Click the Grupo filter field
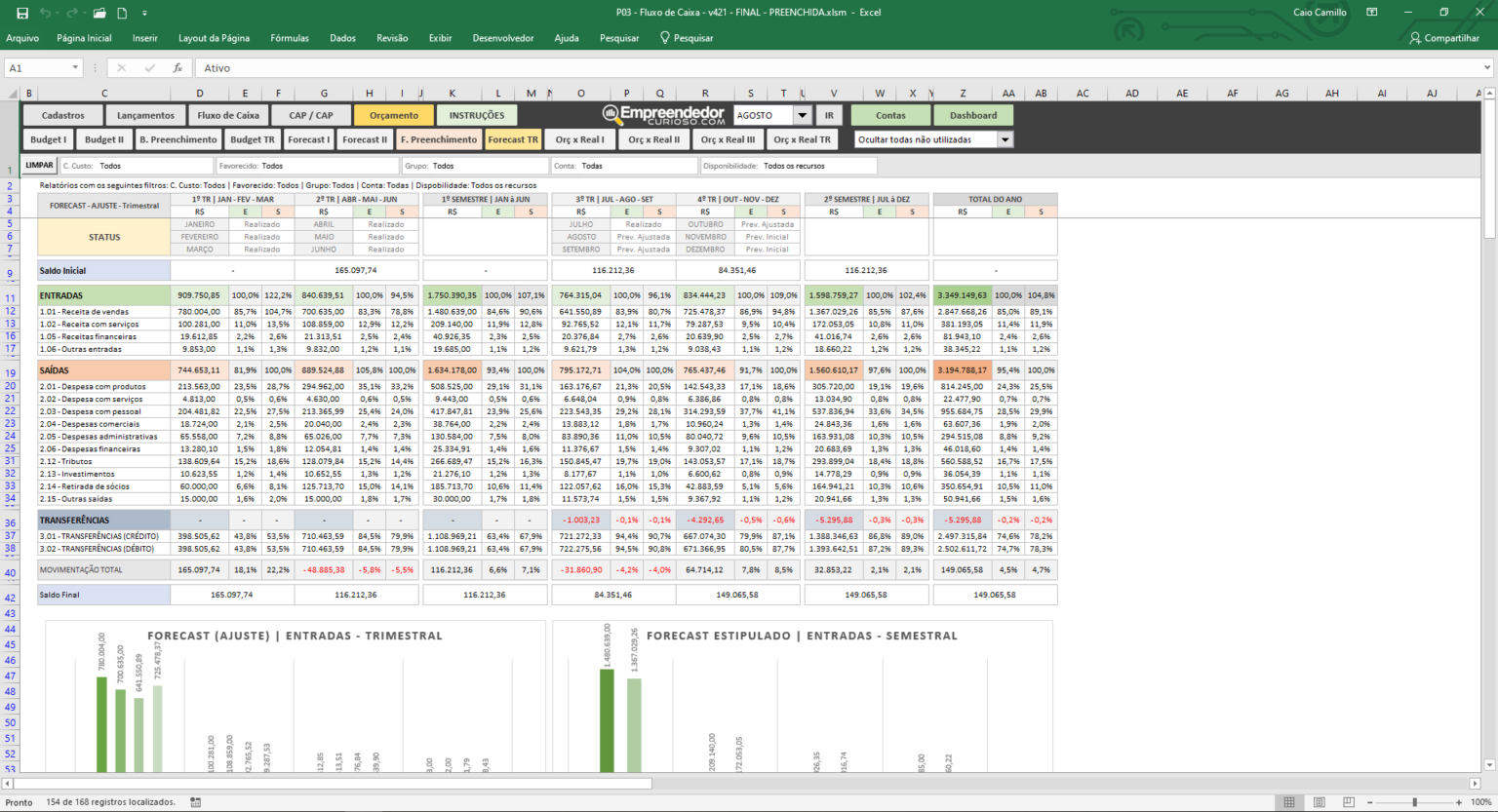Image resolution: width=1498 pixels, height=812 pixels. pyautogui.click(x=476, y=166)
